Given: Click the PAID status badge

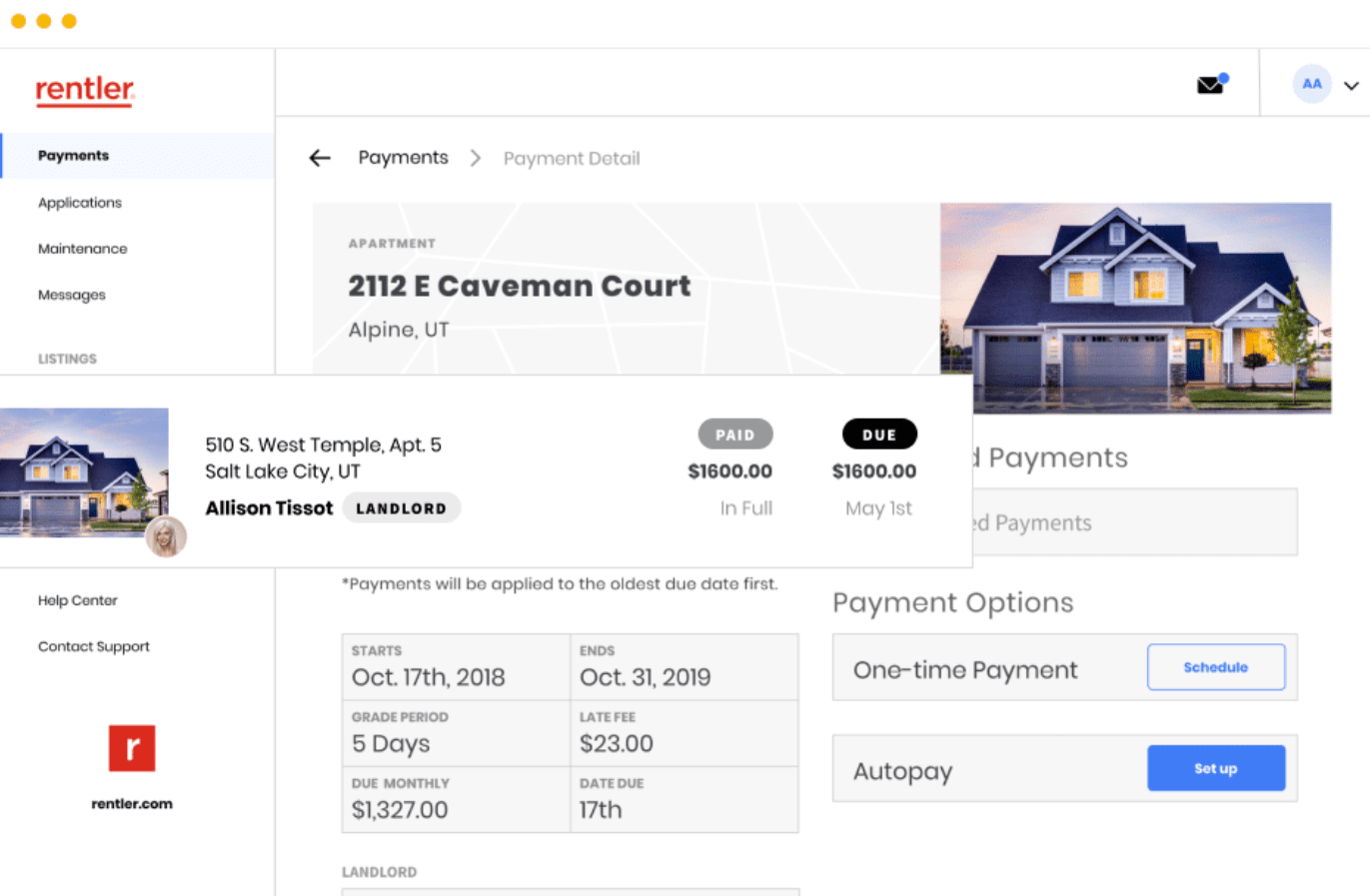Looking at the screenshot, I should click(735, 434).
